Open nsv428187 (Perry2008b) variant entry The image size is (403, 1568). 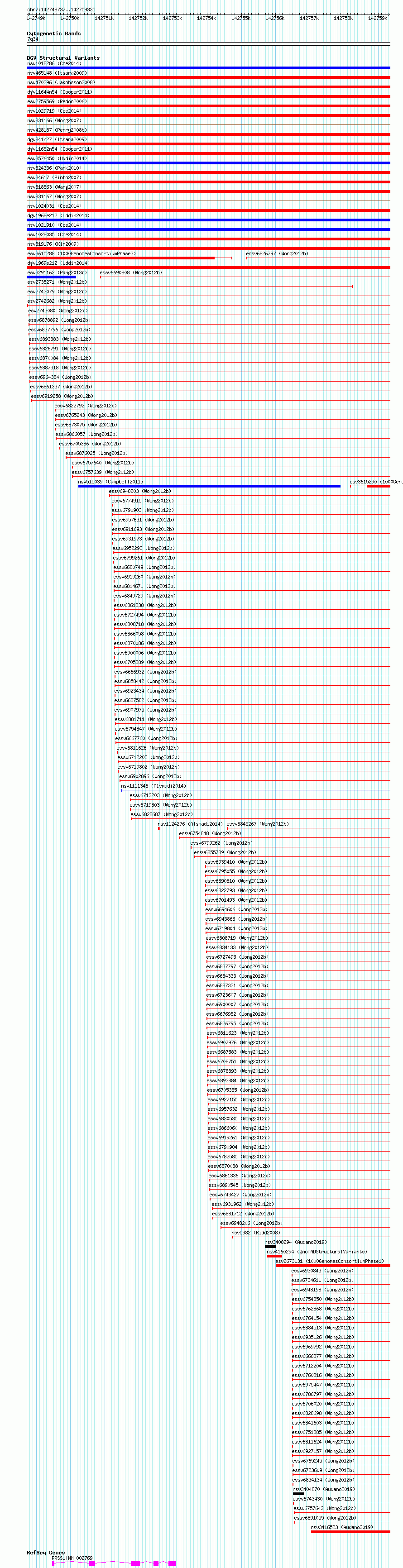coord(57,130)
